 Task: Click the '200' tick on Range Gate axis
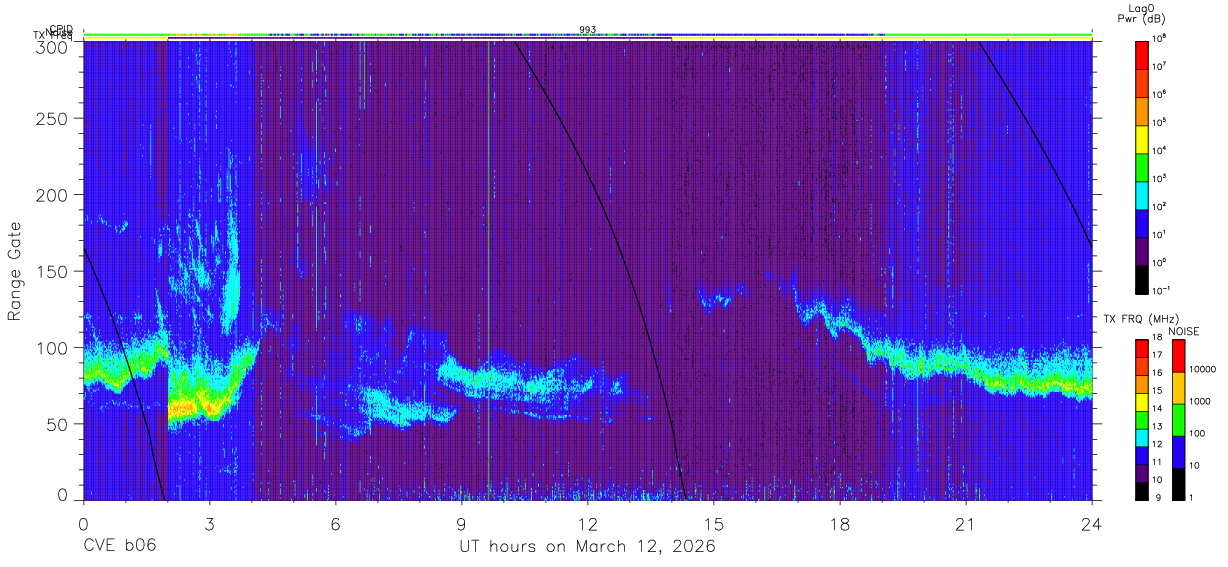(52, 194)
